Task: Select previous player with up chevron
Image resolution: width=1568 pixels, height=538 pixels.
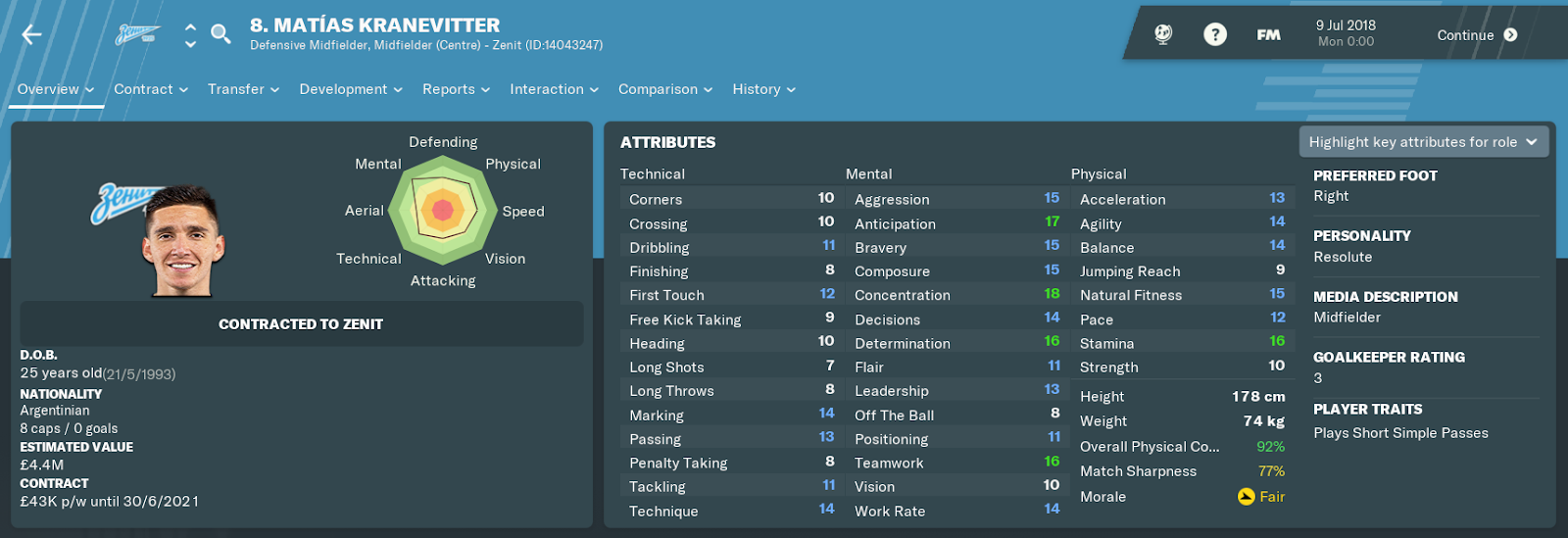Action: (x=190, y=27)
